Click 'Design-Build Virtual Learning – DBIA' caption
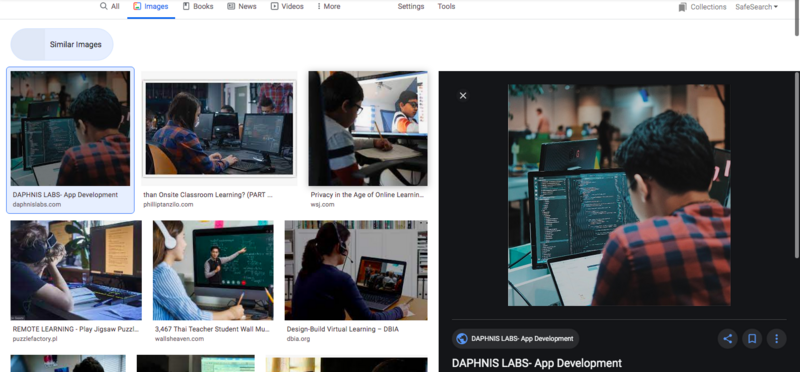 [343, 329]
